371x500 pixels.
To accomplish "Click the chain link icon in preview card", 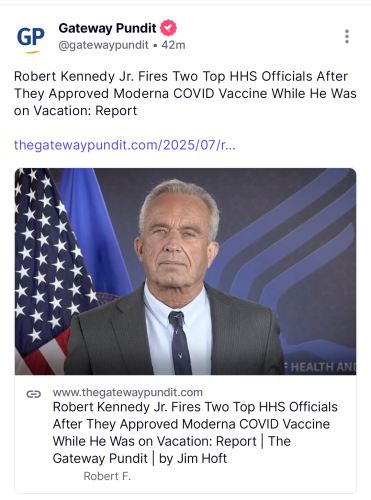I will (34, 394).
